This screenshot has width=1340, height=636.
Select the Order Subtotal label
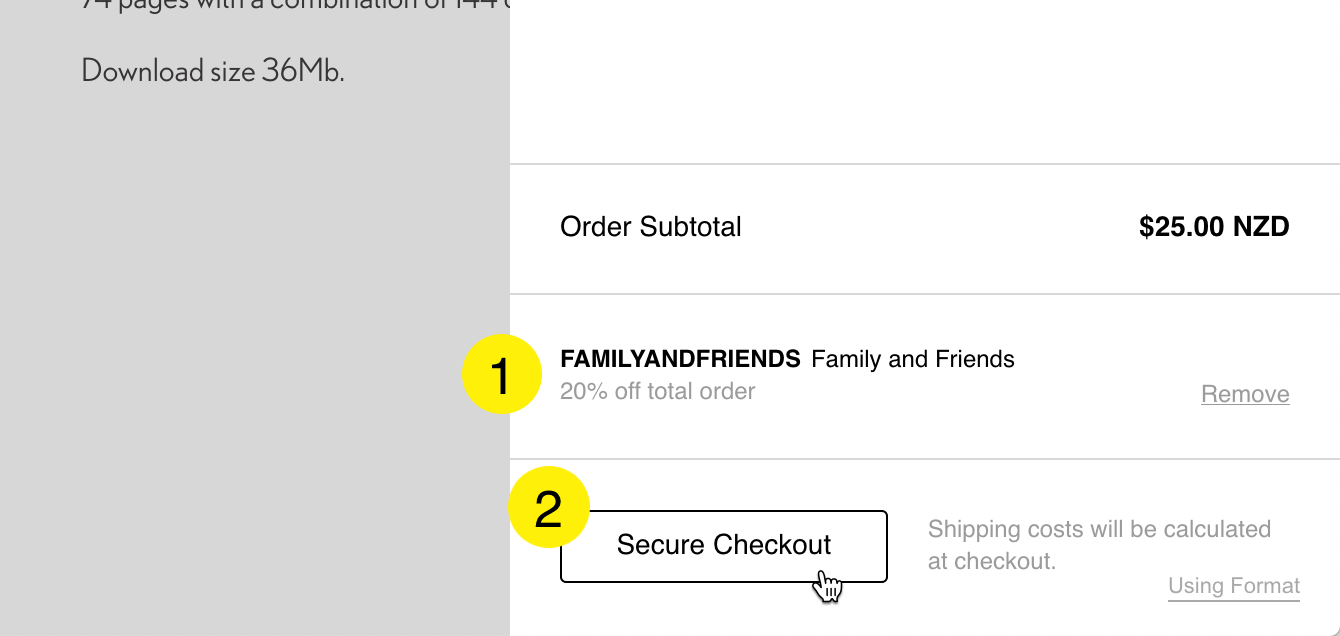651,227
